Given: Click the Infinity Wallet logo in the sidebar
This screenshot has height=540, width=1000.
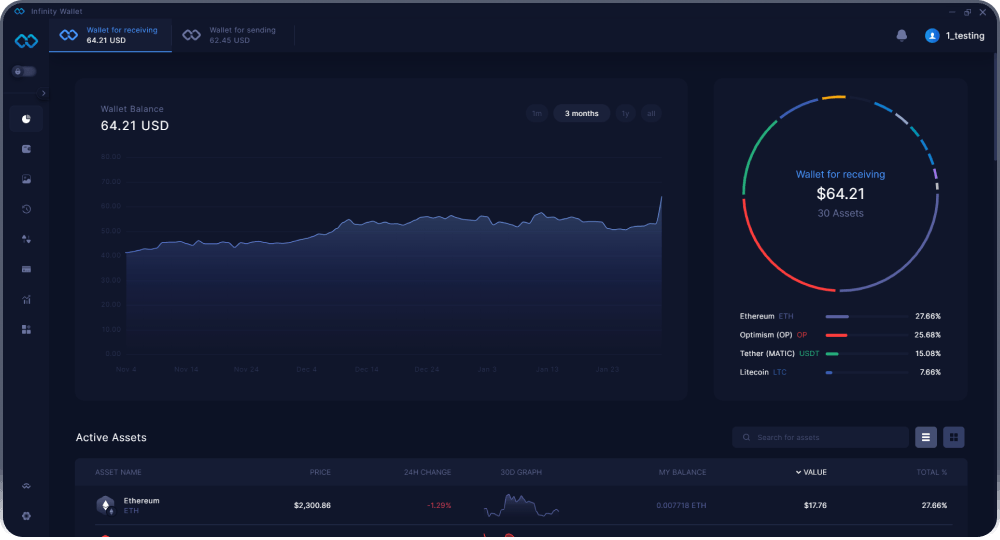Looking at the screenshot, I should [26, 41].
